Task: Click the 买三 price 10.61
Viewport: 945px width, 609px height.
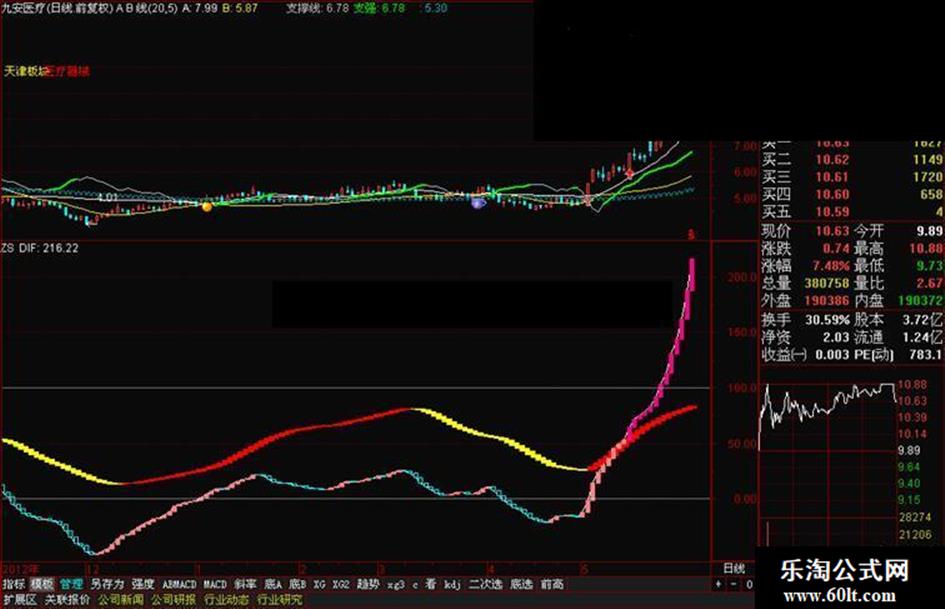Action: pyautogui.click(x=832, y=177)
